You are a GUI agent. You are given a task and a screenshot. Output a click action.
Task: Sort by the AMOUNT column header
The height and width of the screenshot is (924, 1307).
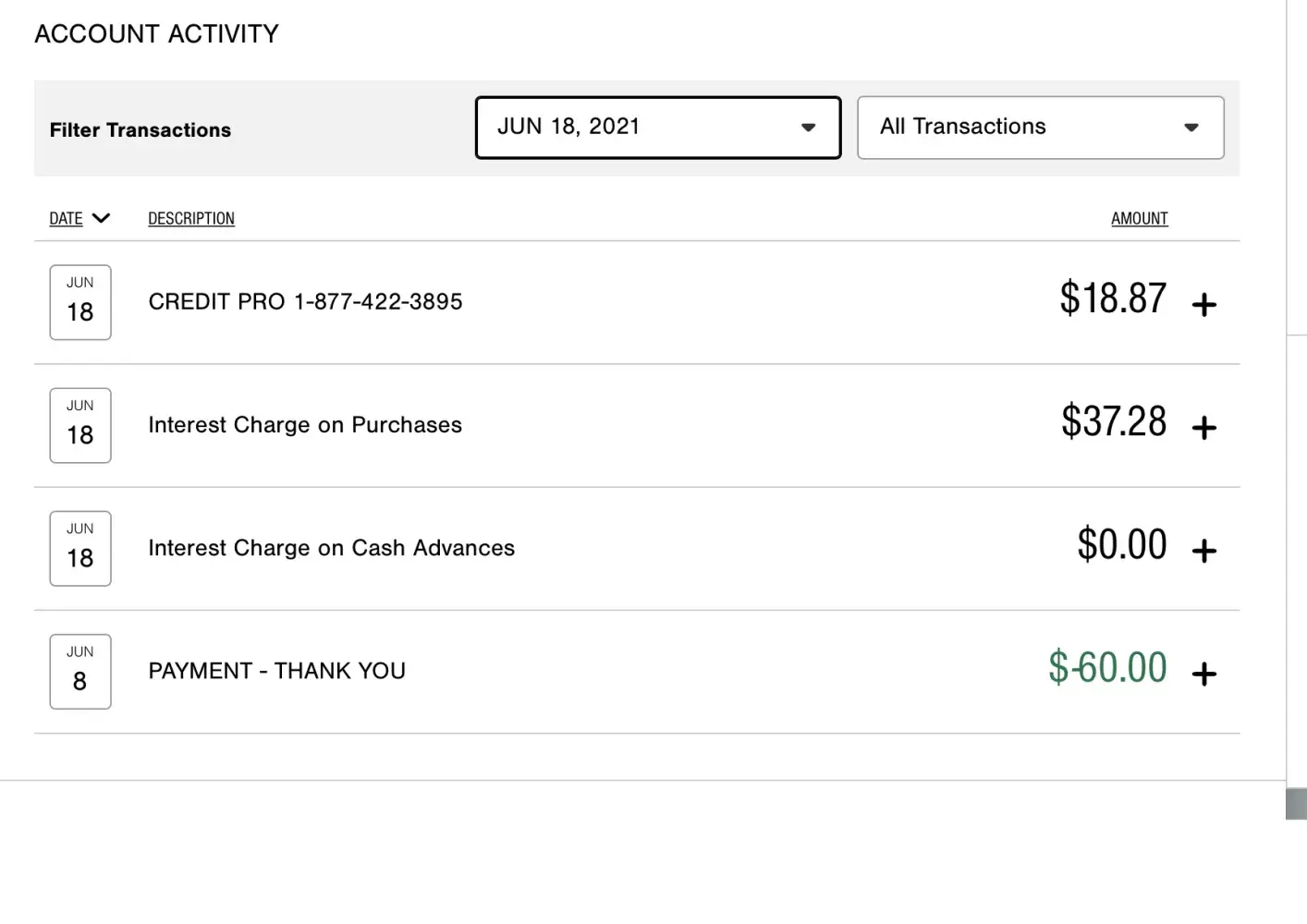click(x=1139, y=219)
